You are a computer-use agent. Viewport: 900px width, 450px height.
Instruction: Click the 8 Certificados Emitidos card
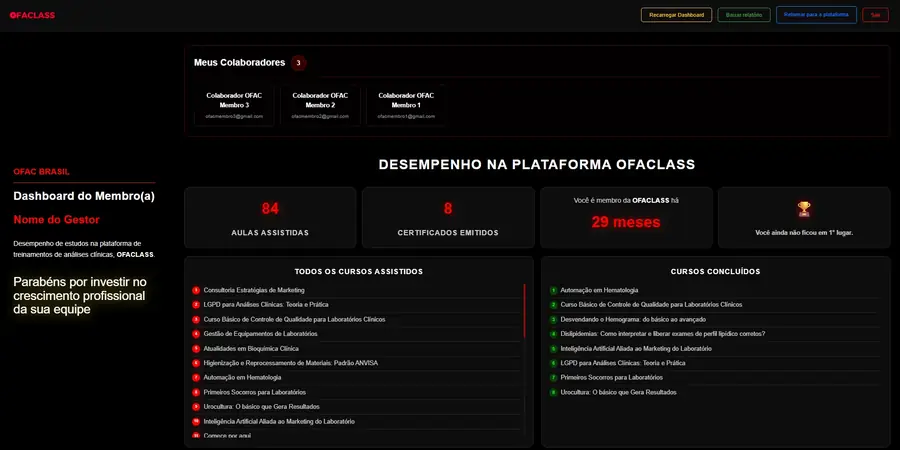point(448,218)
